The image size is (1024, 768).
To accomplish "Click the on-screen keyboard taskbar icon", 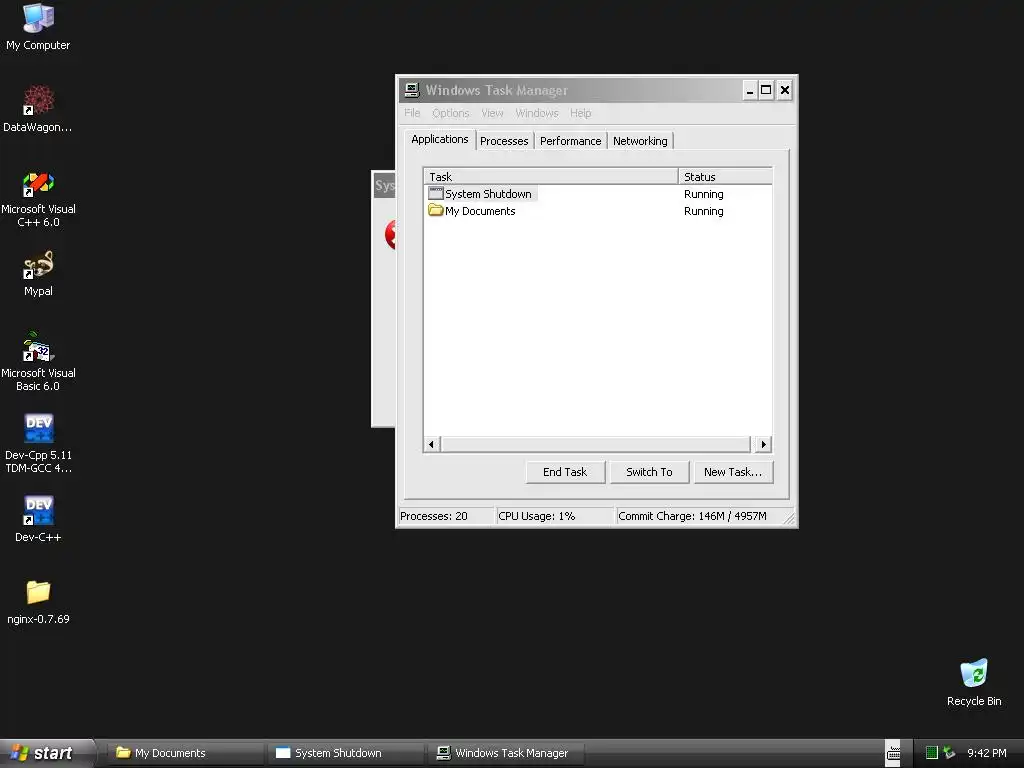I will pyautogui.click(x=893, y=753).
